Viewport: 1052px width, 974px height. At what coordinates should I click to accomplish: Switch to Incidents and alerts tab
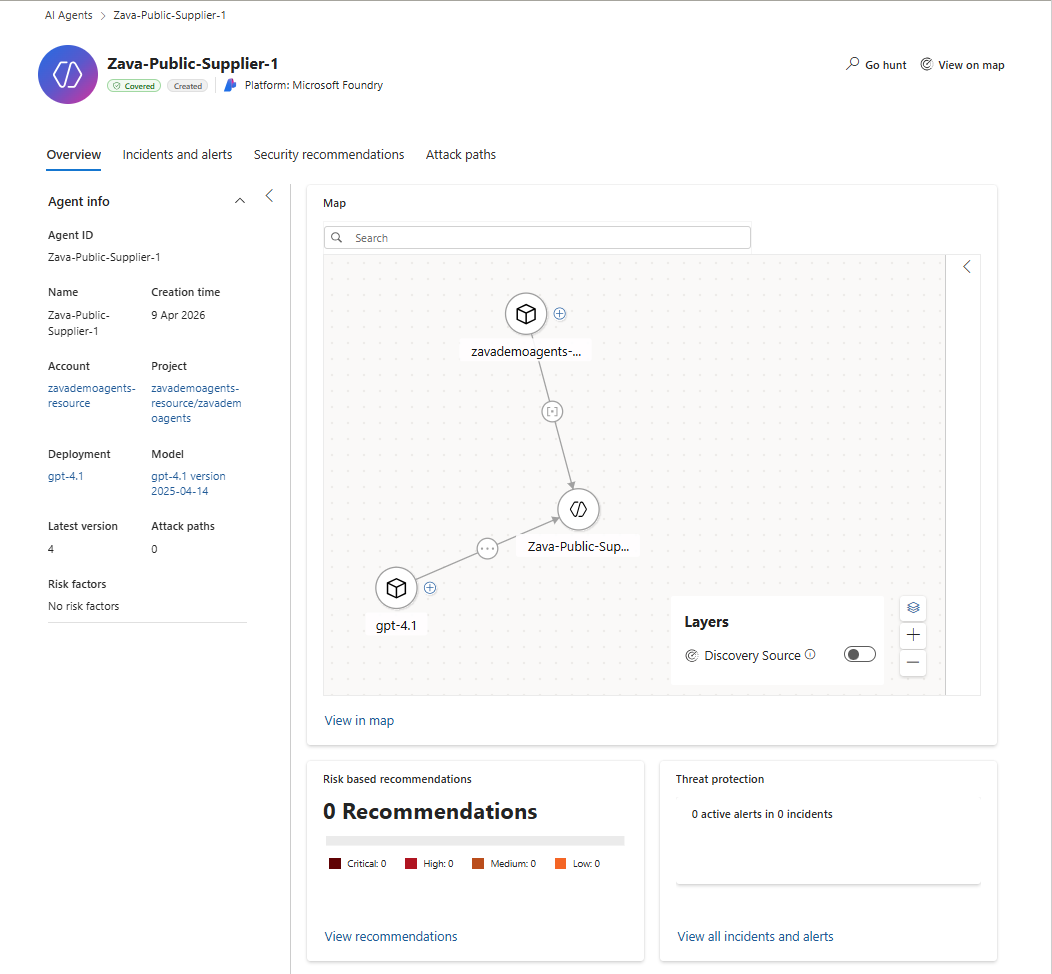click(177, 155)
